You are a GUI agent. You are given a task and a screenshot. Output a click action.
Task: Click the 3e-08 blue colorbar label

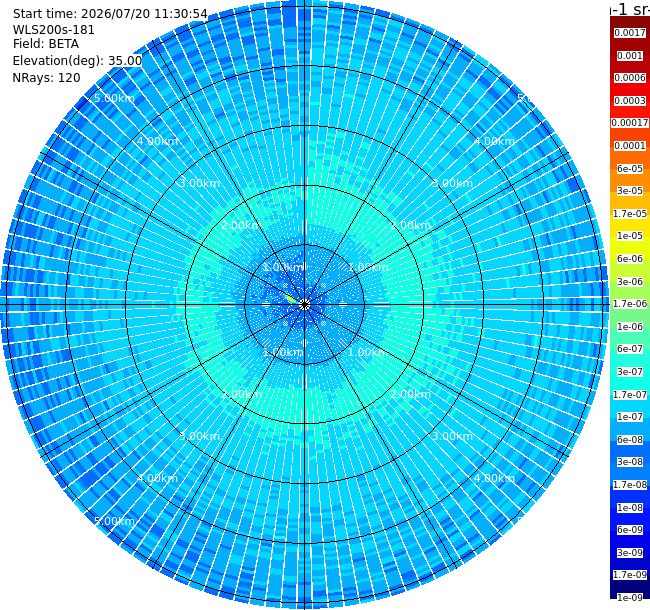(630, 462)
